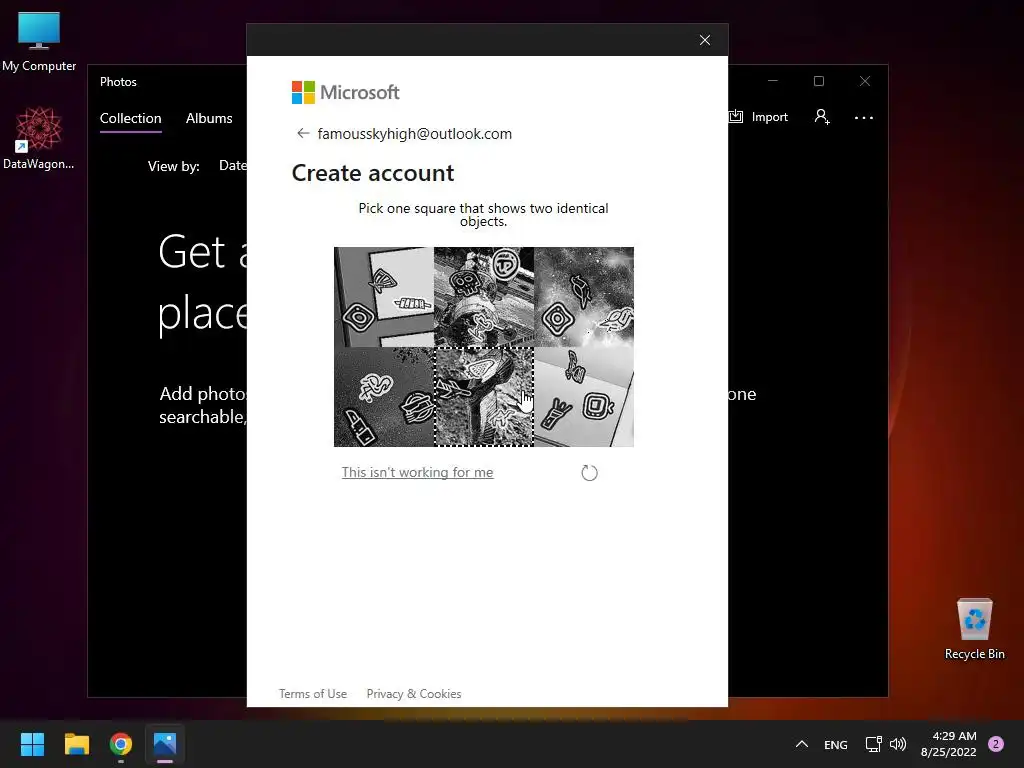The image size is (1024, 768).
Task: Open volume control tray icon
Action: pyautogui.click(x=898, y=744)
